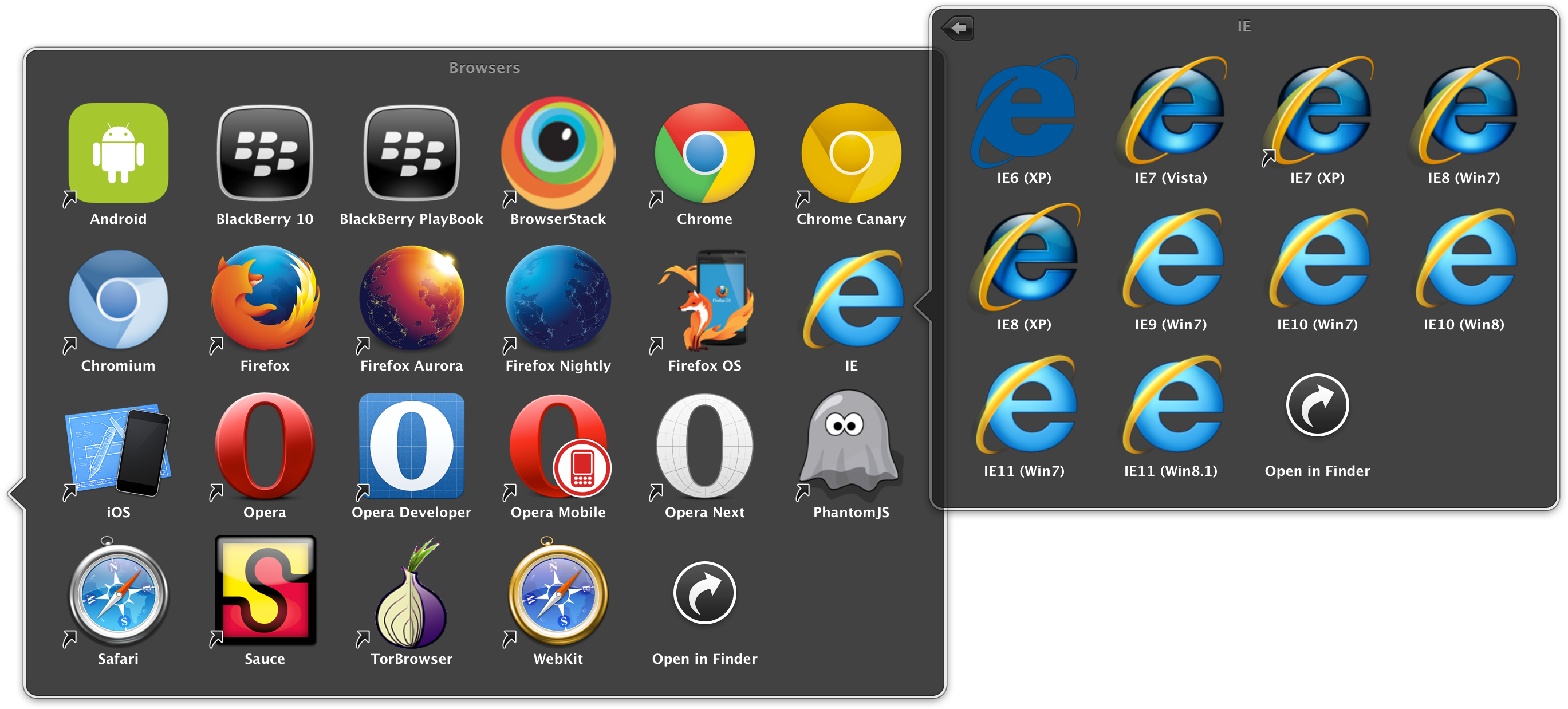Viewport: 1568px width, 709px height.
Task: Launch Opera Developer
Action: (x=412, y=446)
